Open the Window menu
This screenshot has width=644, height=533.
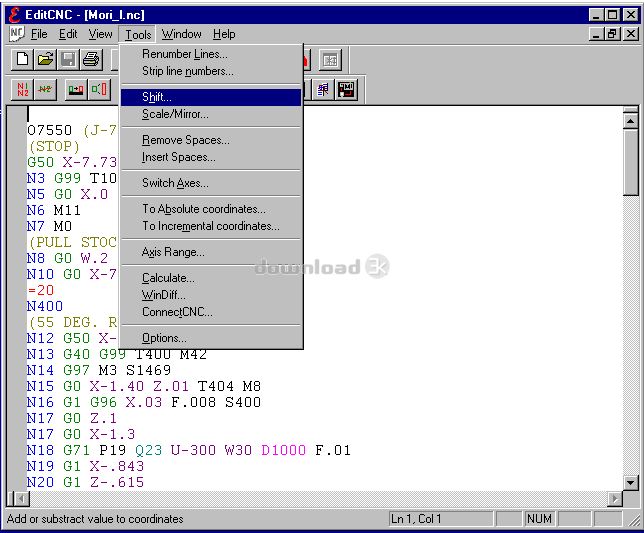[x=182, y=34]
